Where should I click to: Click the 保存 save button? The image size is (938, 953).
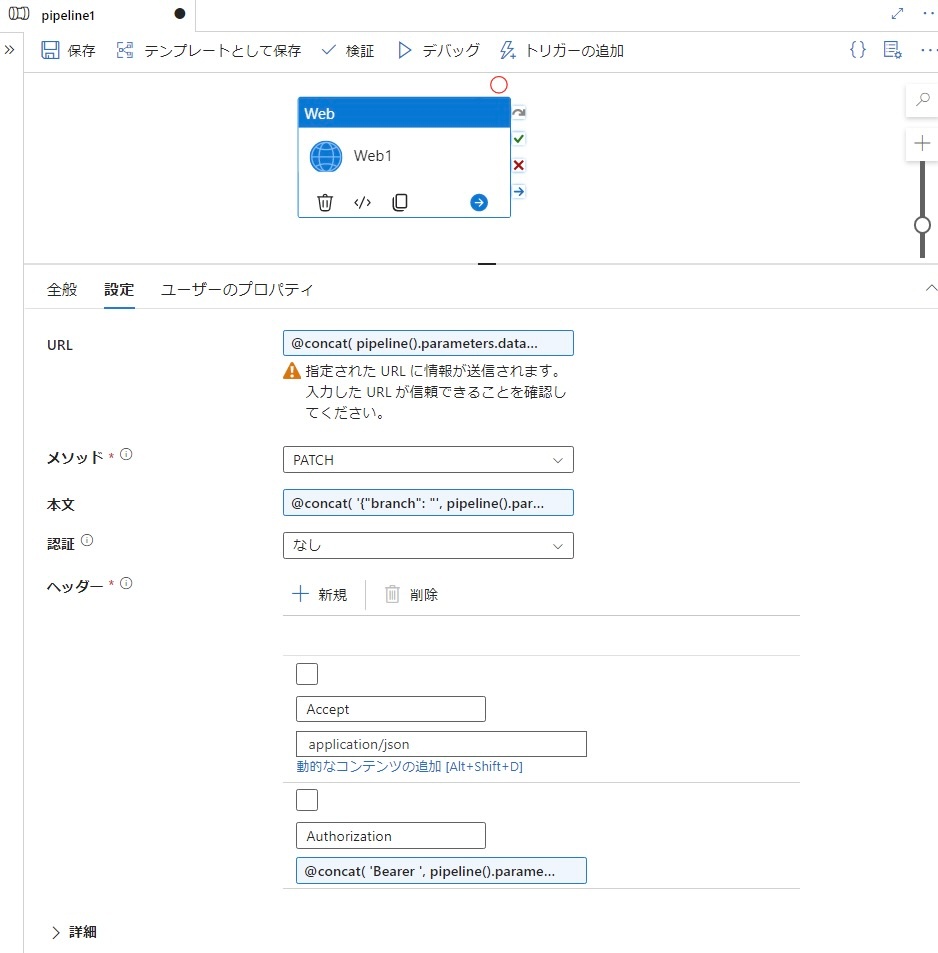pos(68,50)
